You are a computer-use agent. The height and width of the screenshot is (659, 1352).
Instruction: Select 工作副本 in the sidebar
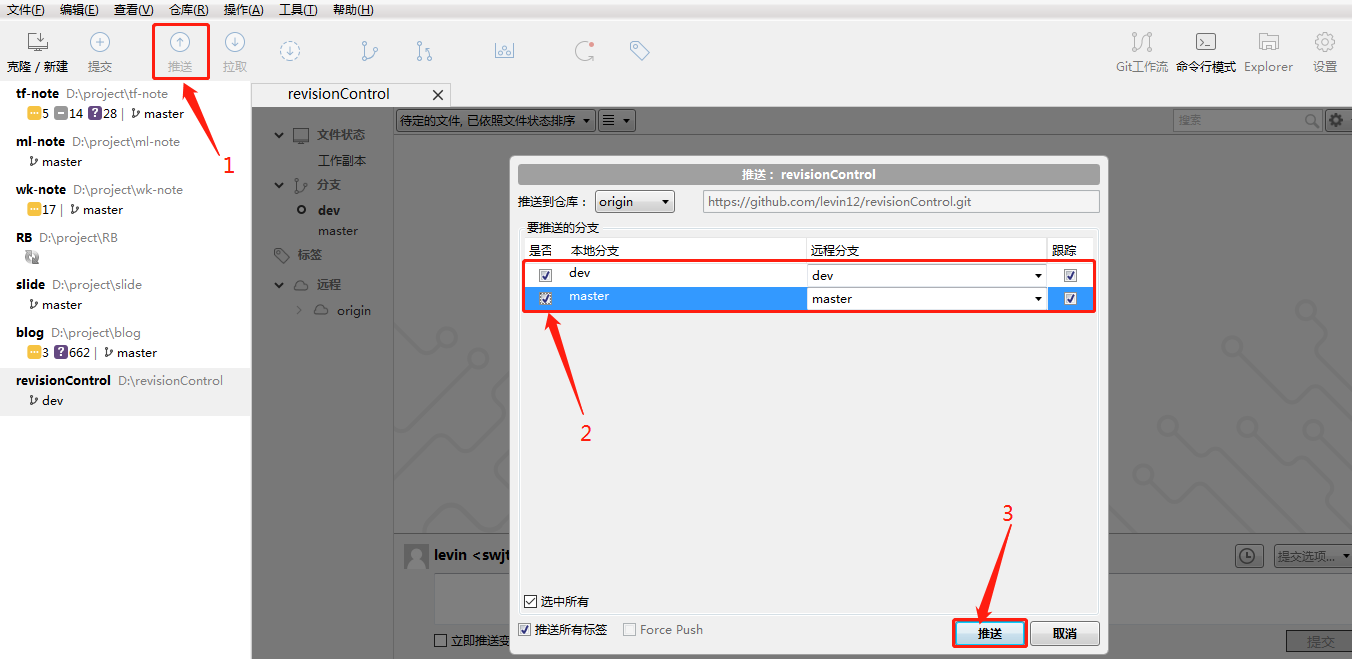pyautogui.click(x=342, y=160)
